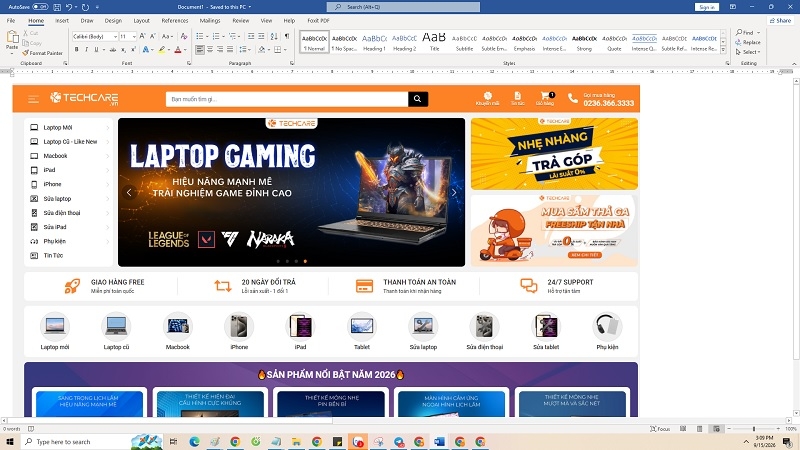Image resolution: width=800 pixels, height=450 pixels.
Task: Decrease the paragraph indent
Action: tap(251, 36)
